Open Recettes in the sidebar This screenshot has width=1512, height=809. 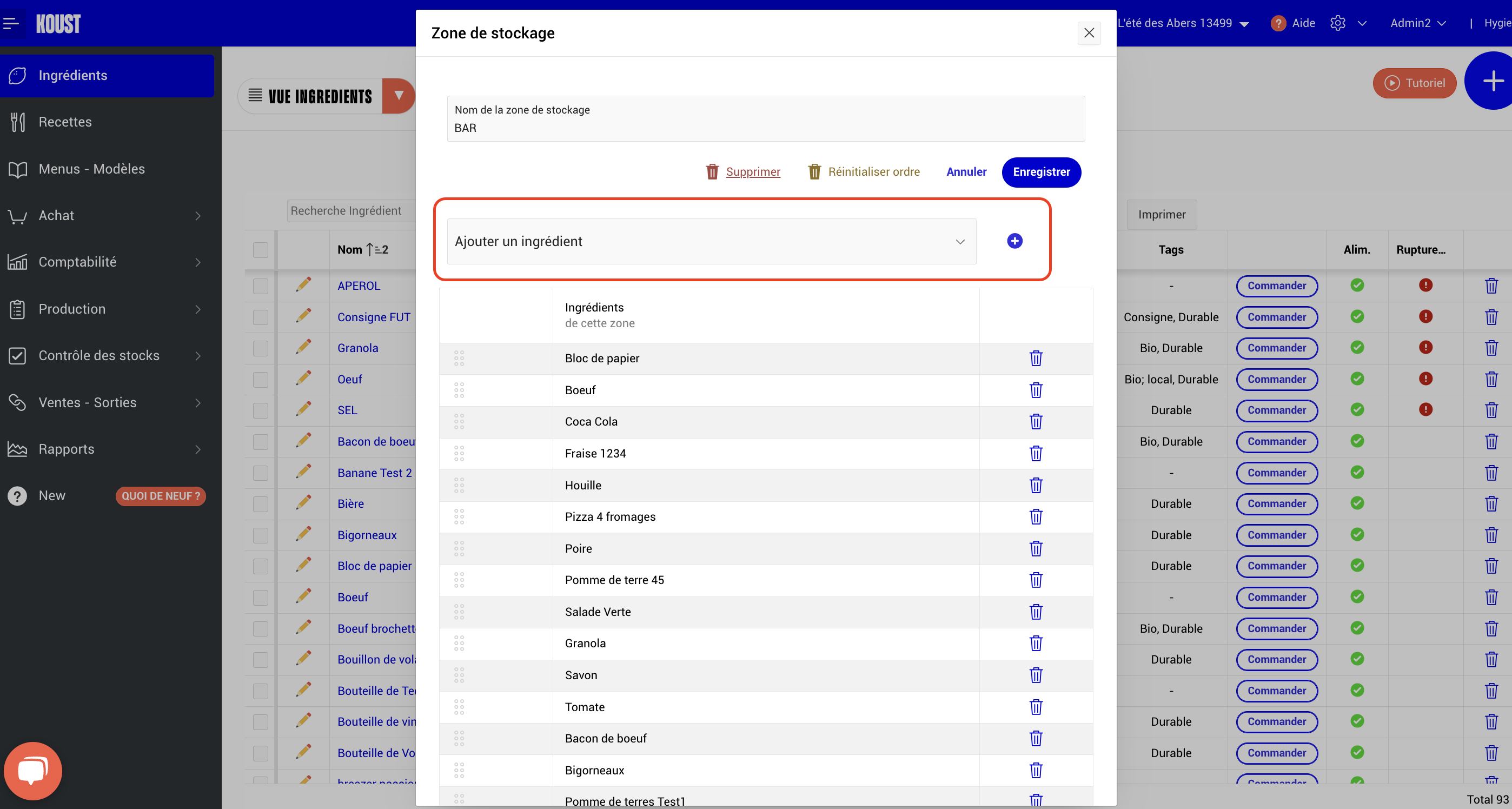point(65,122)
